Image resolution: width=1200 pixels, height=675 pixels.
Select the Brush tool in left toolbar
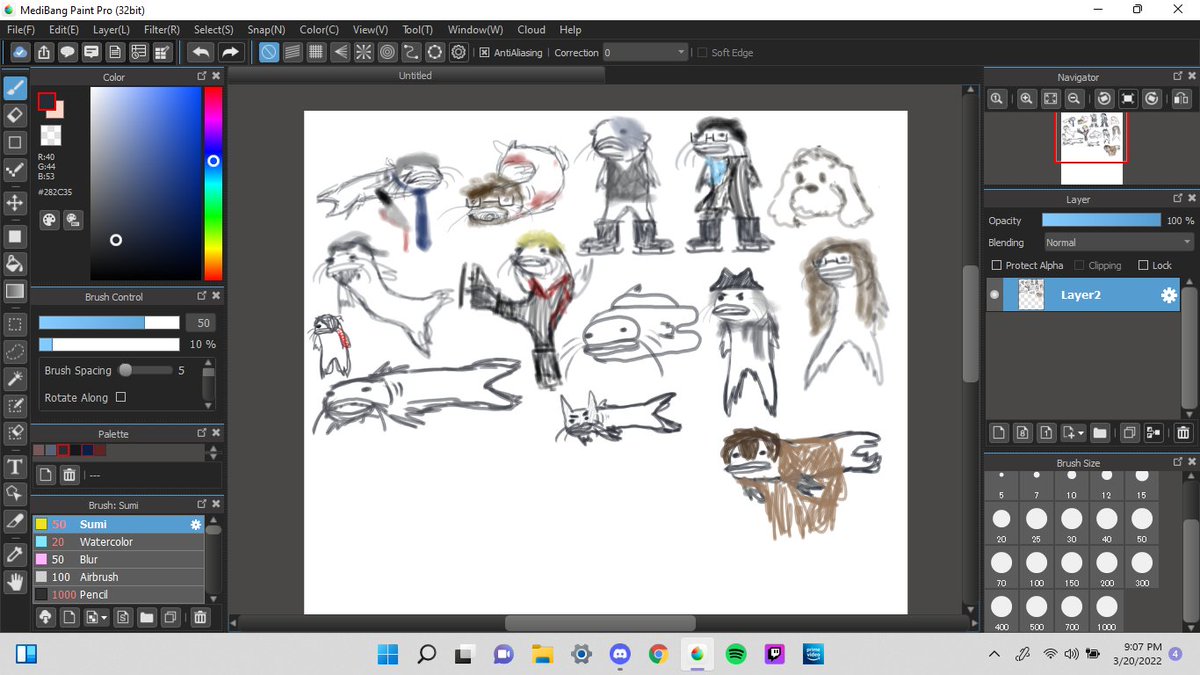pyautogui.click(x=15, y=87)
